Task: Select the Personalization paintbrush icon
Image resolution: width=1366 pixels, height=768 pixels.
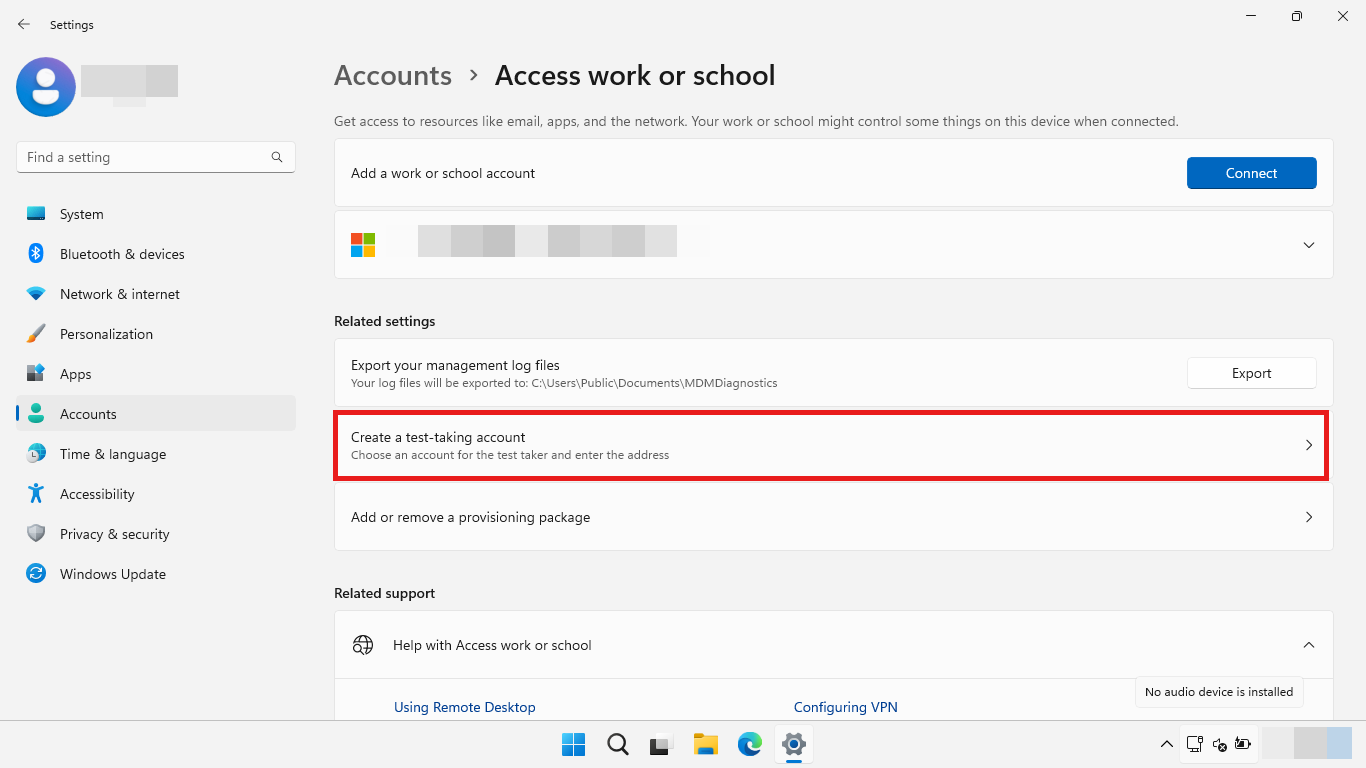Action: pos(36,334)
